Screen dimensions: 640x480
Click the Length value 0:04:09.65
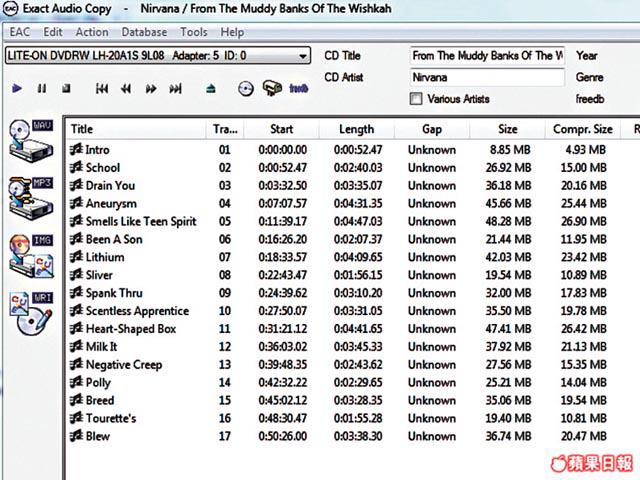[x=358, y=257]
